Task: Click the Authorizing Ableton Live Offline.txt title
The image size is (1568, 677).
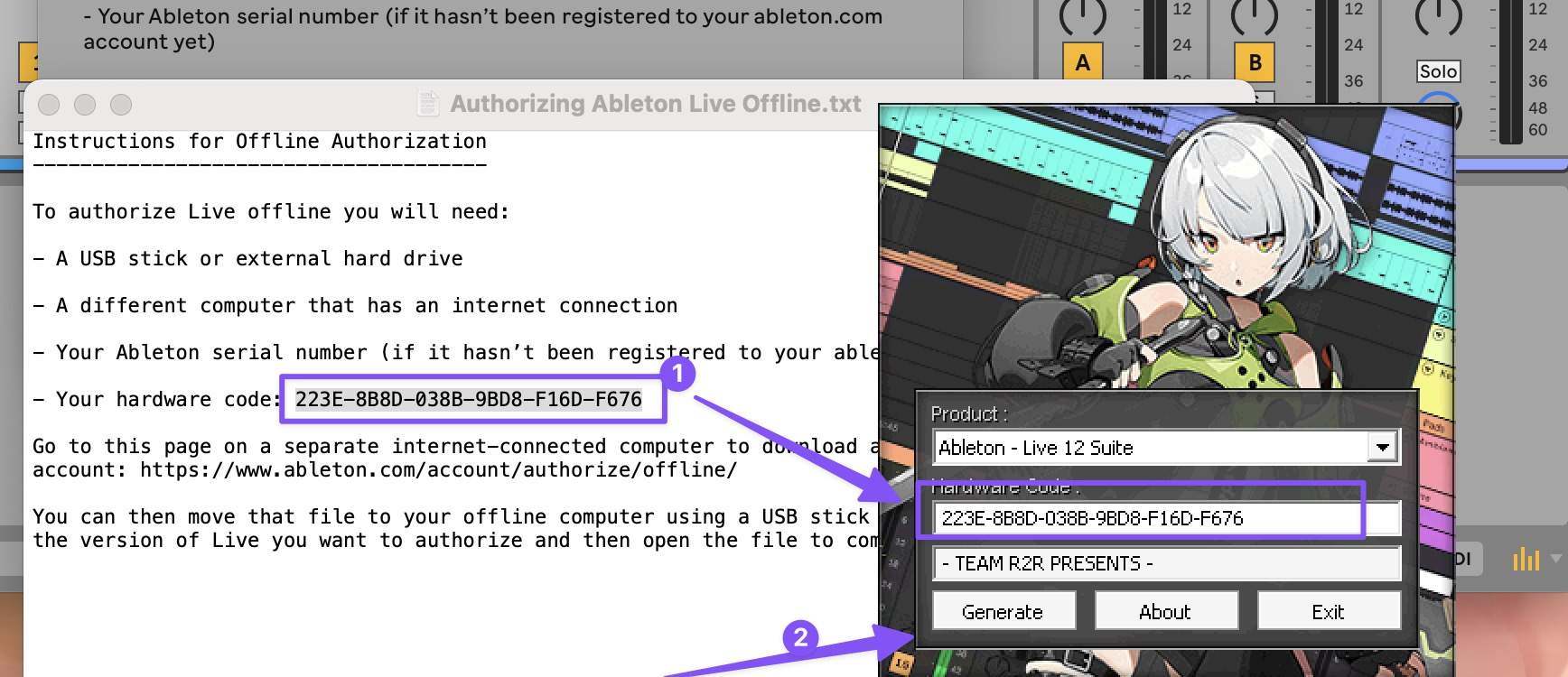Action: 656,104
